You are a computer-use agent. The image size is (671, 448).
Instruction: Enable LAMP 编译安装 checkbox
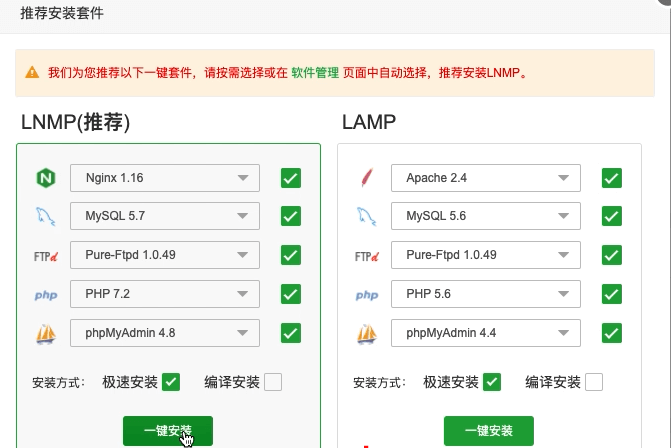click(594, 382)
